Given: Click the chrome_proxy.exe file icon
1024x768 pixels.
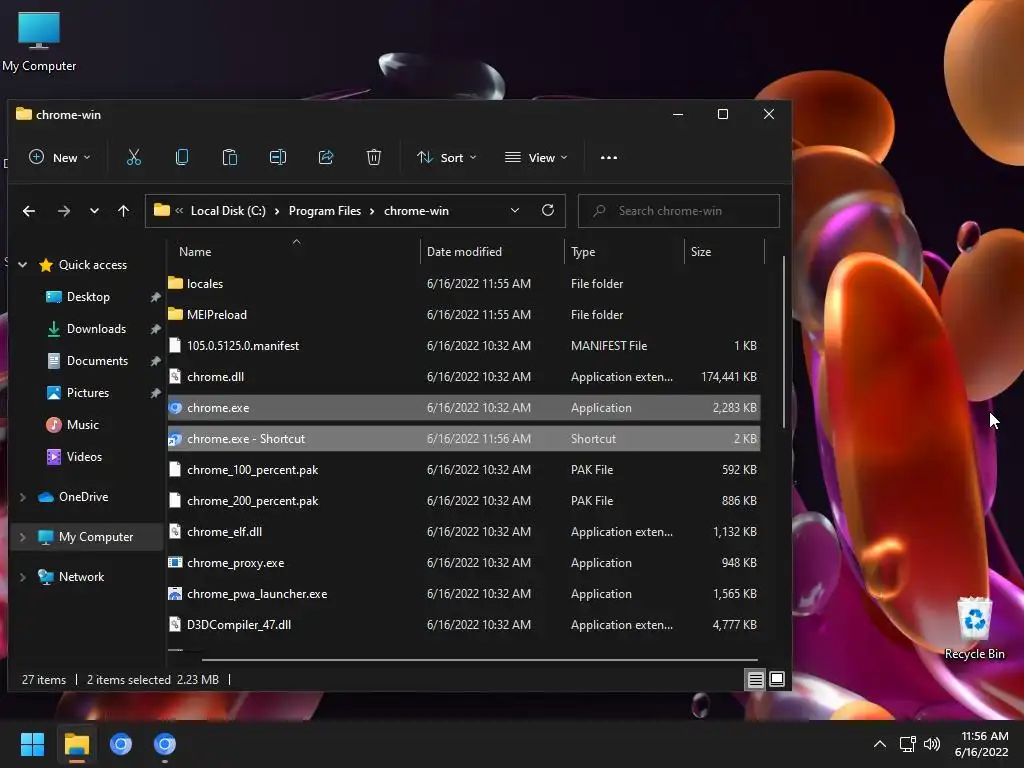Looking at the screenshot, I should 175,562.
